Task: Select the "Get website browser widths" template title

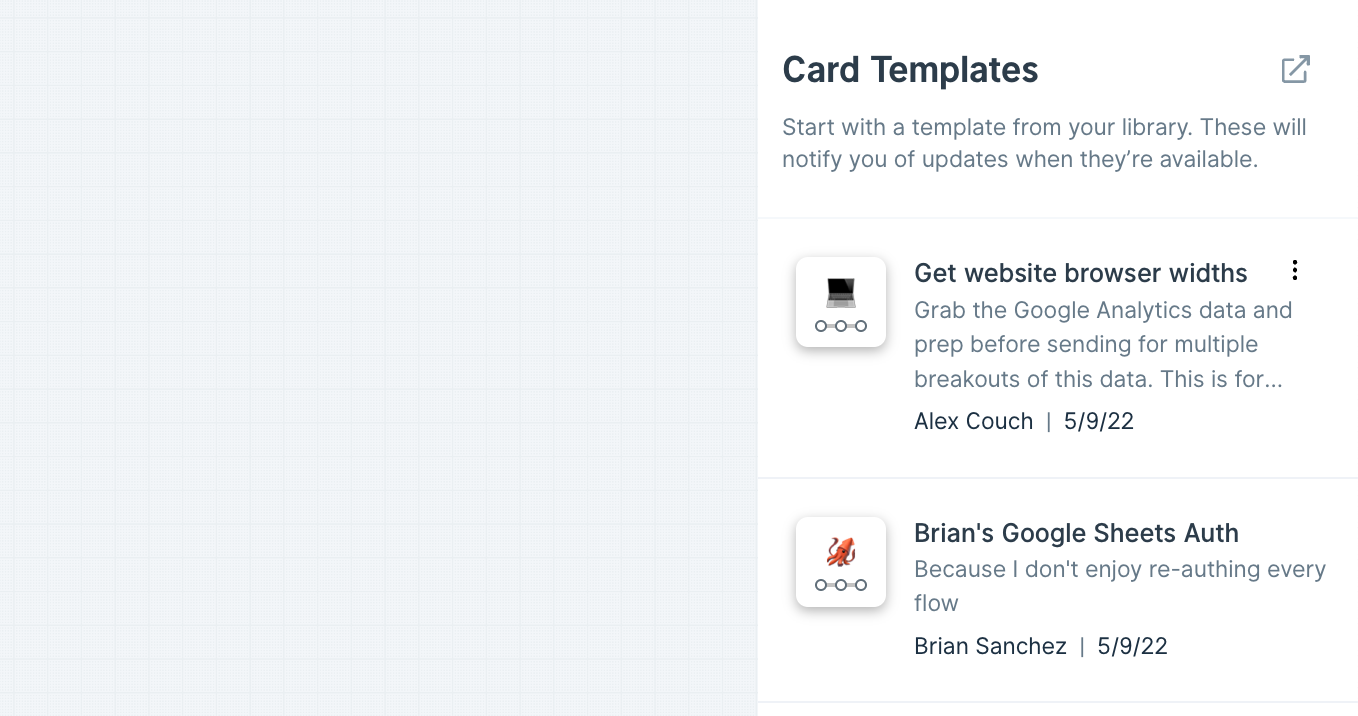Action: click(x=1080, y=273)
